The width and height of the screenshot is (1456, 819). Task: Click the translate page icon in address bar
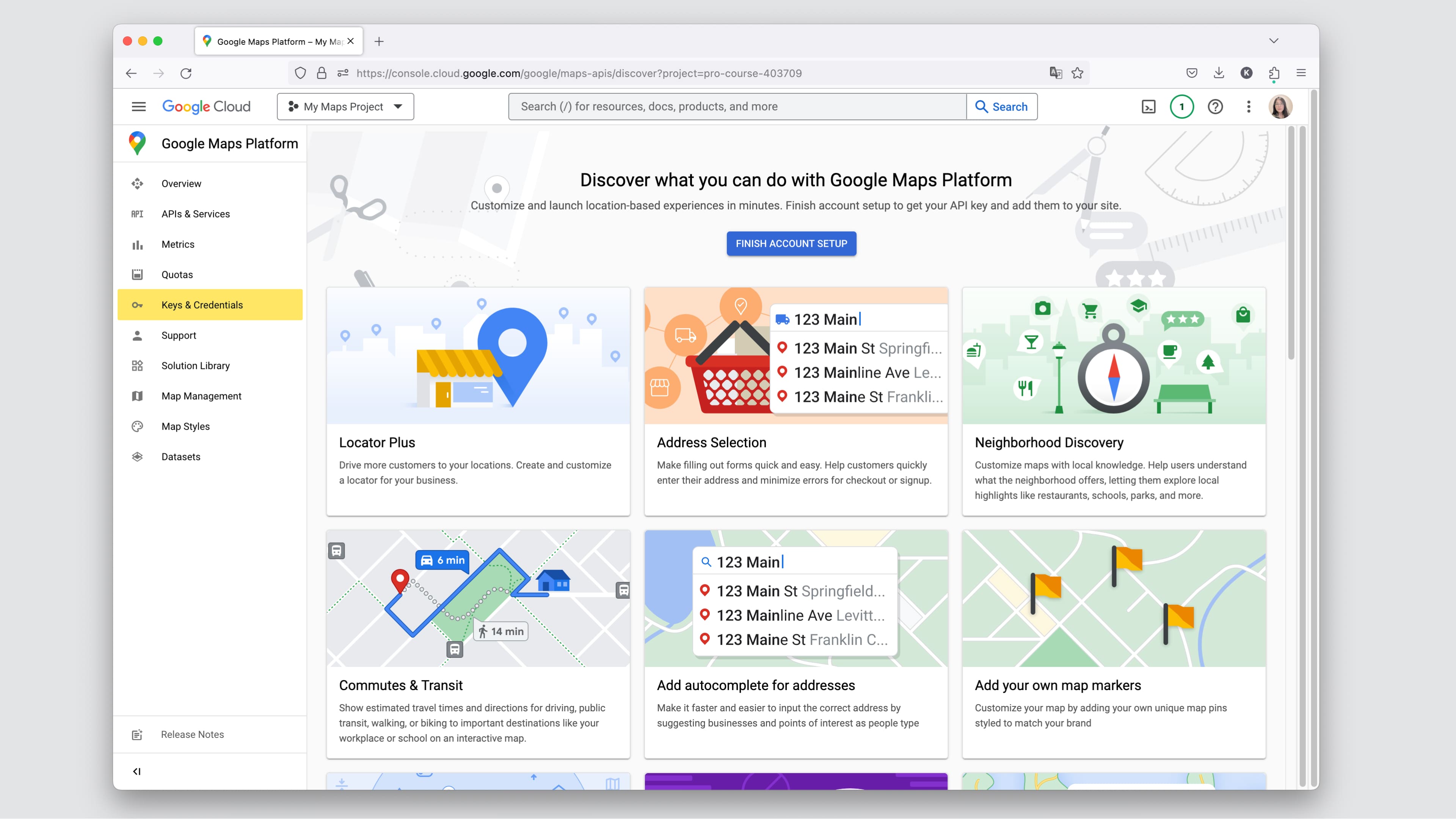(x=1055, y=73)
